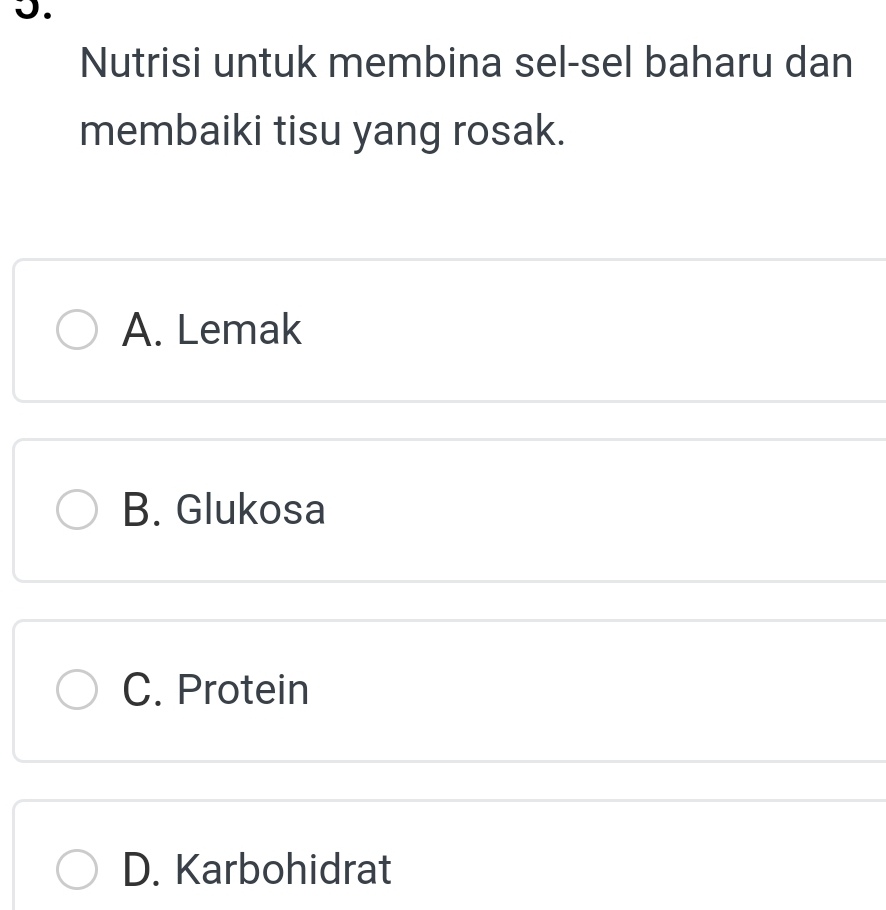886x910 pixels.
Task: Click the word Glukosa in option B
Action: [251, 510]
